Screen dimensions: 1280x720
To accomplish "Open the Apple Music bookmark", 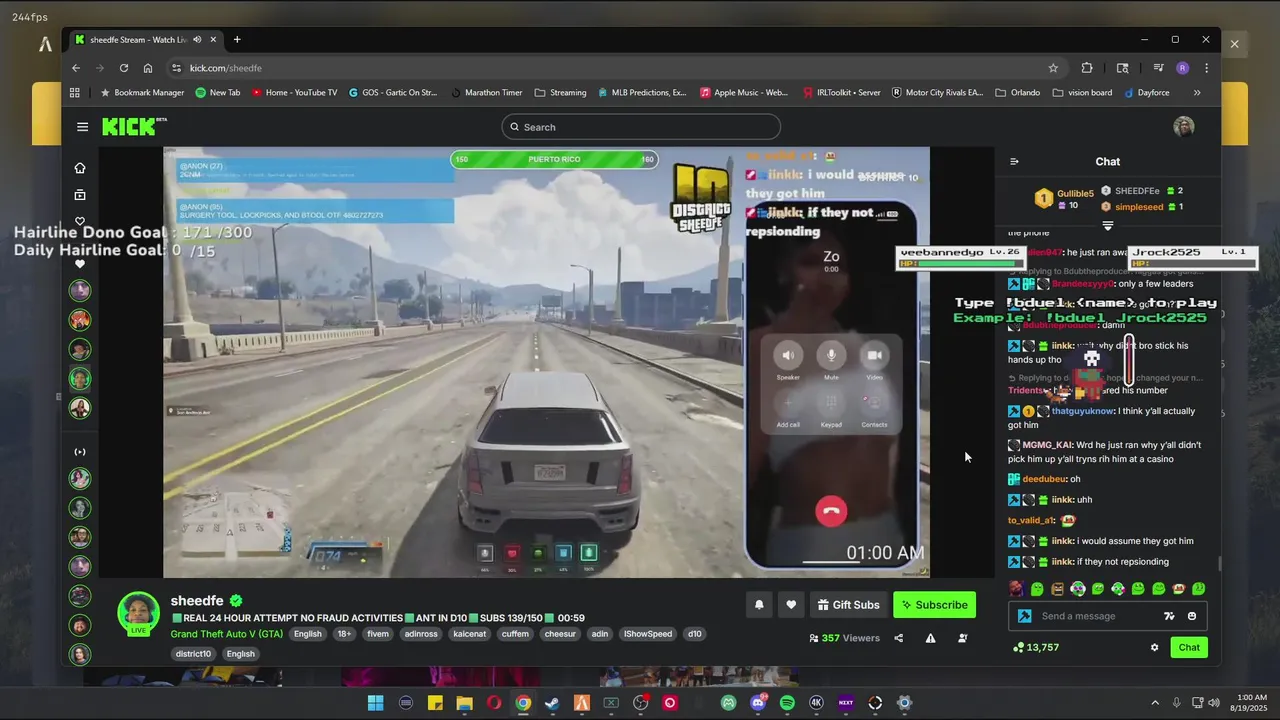I will (744, 93).
